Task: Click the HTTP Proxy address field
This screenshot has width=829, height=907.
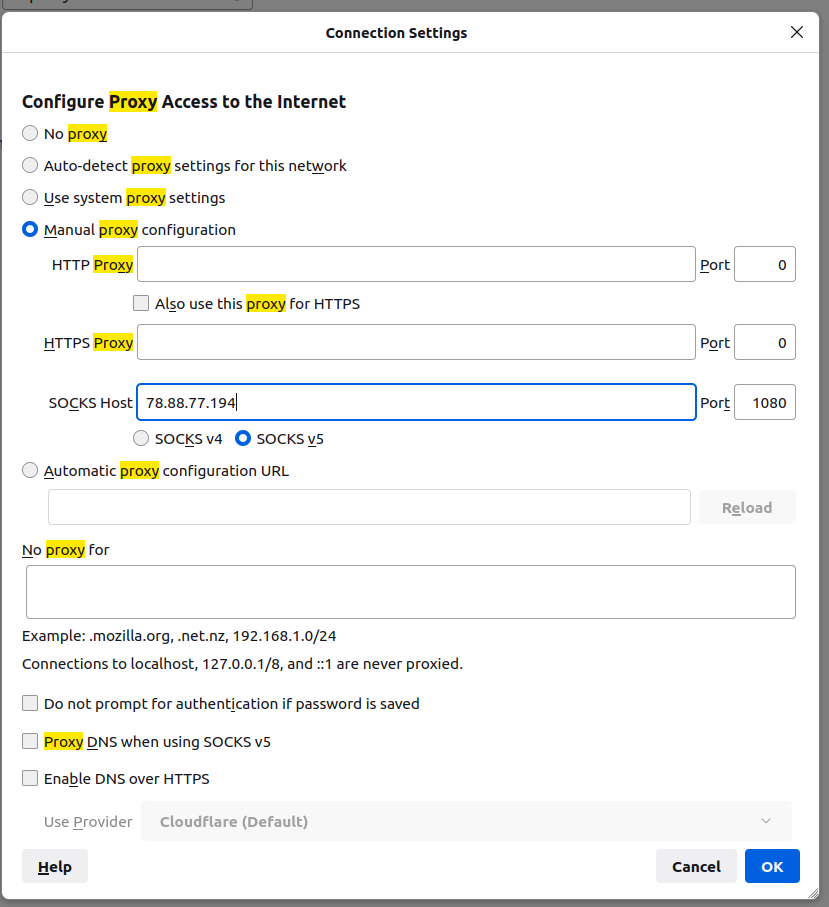Action: coord(416,265)
